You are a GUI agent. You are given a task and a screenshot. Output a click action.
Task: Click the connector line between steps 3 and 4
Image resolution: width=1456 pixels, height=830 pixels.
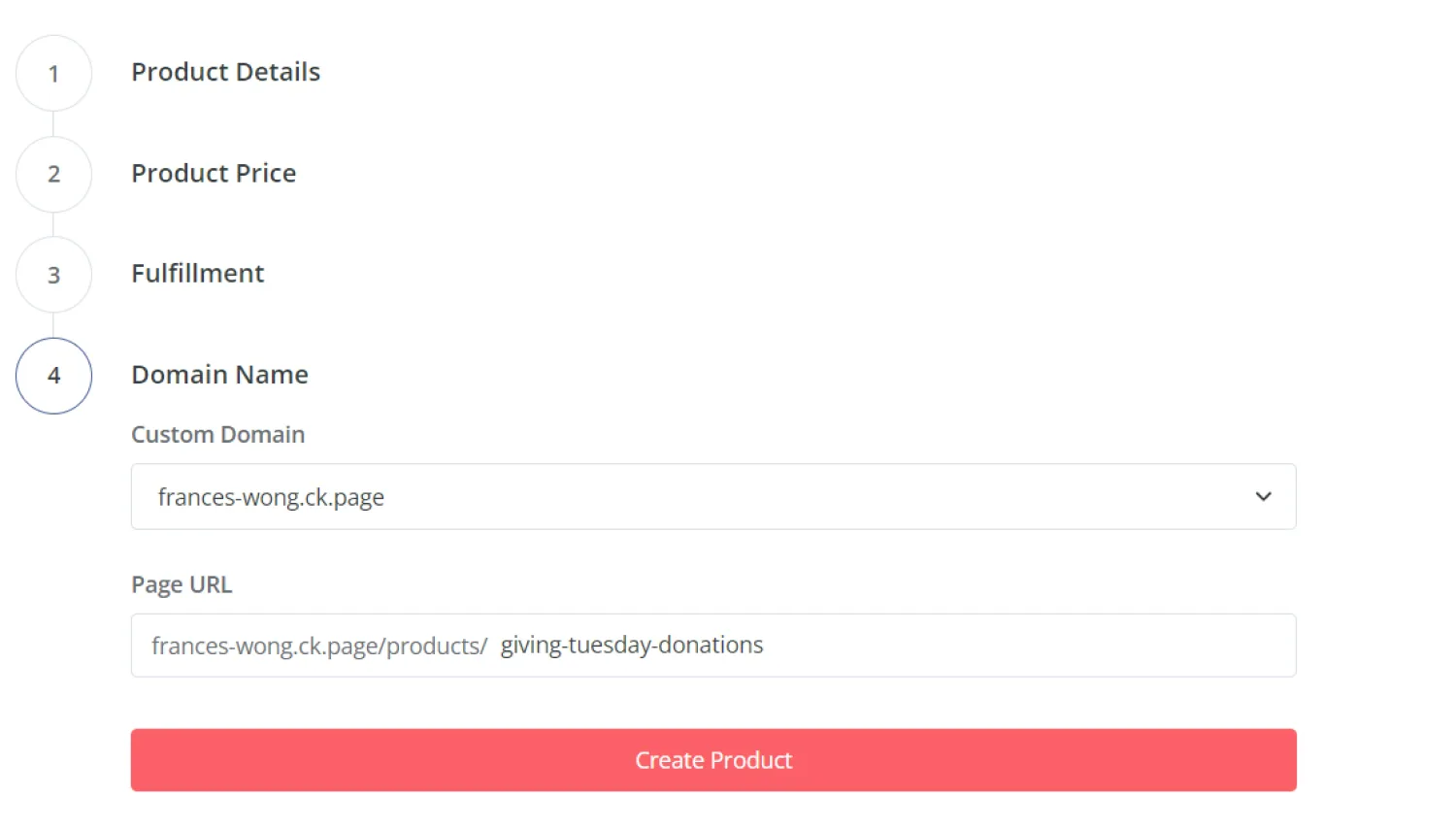(x=53, y=325)
